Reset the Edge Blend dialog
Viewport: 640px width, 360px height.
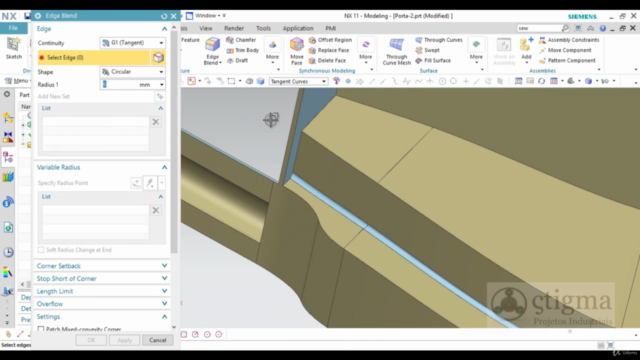[x=164, y=16]
